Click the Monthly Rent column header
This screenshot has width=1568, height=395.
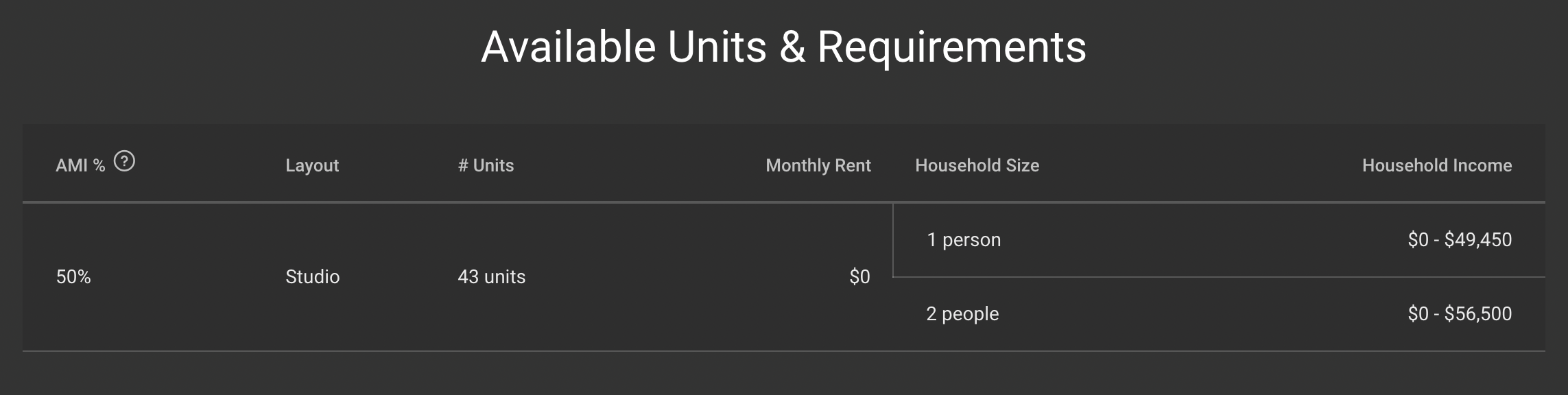[818, 165]
